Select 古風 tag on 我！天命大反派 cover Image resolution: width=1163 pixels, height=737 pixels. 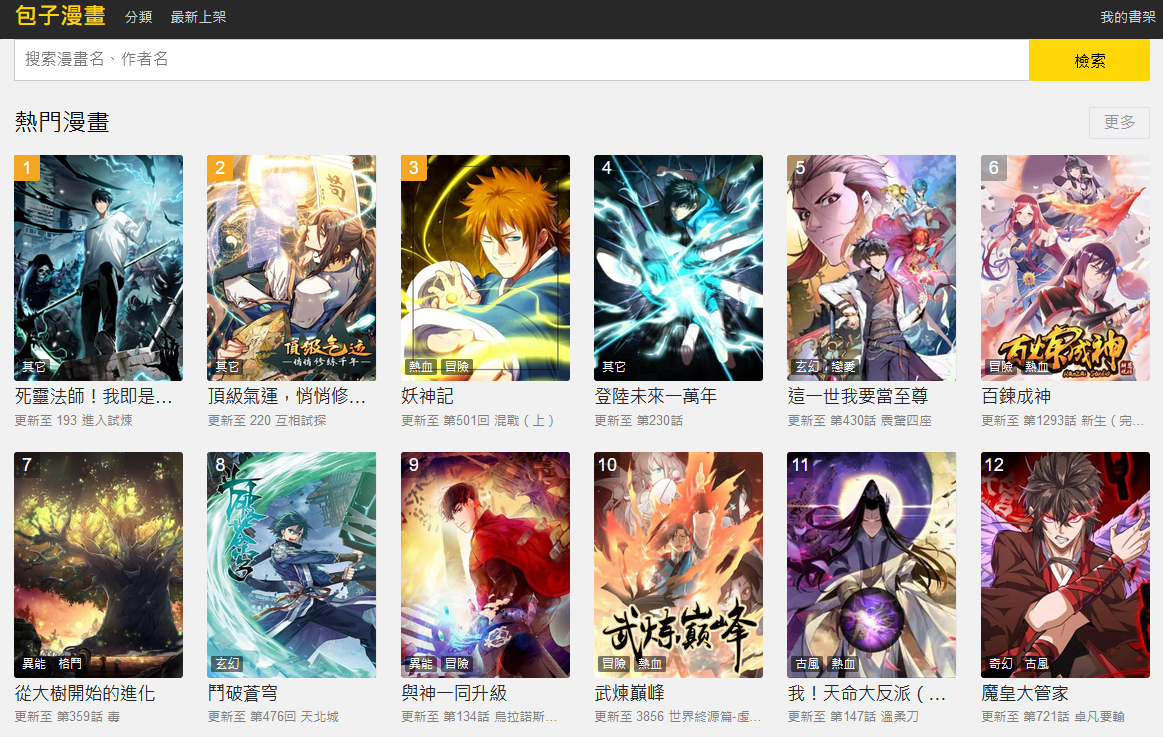[807, 664]
